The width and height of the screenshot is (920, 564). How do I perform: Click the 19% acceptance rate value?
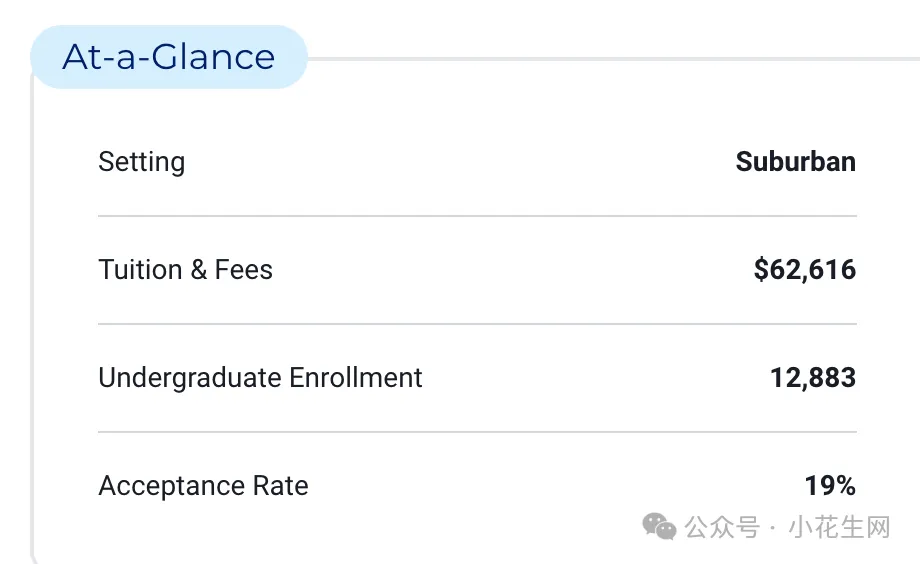point(830,486)
